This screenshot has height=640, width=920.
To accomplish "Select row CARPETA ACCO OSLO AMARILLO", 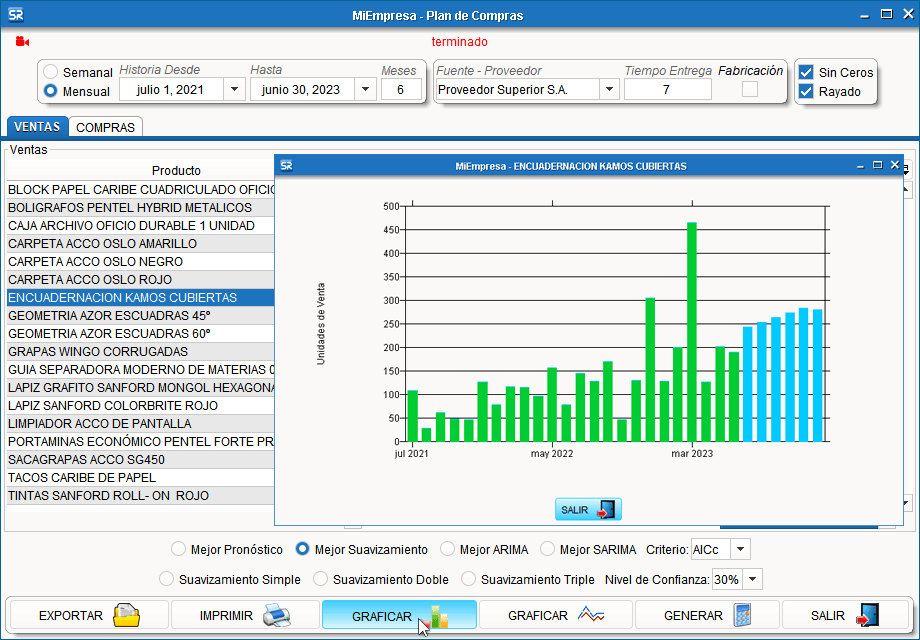I will point(140,243).
